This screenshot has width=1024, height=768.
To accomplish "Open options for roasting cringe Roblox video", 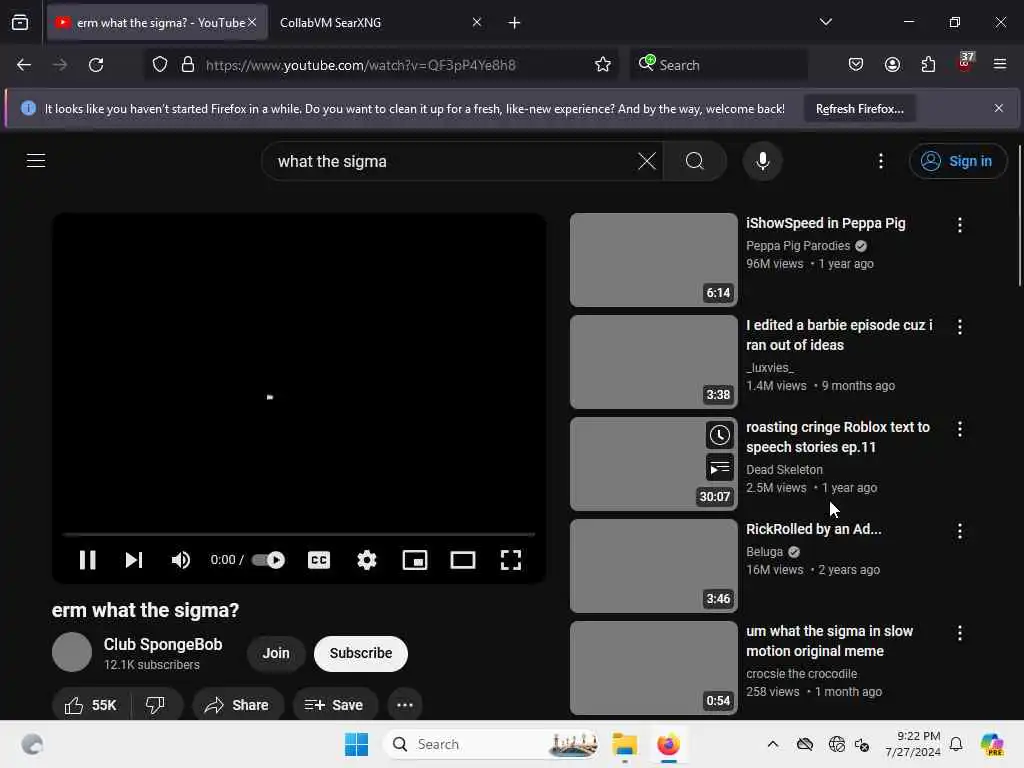I will click(x=959, y=429).
